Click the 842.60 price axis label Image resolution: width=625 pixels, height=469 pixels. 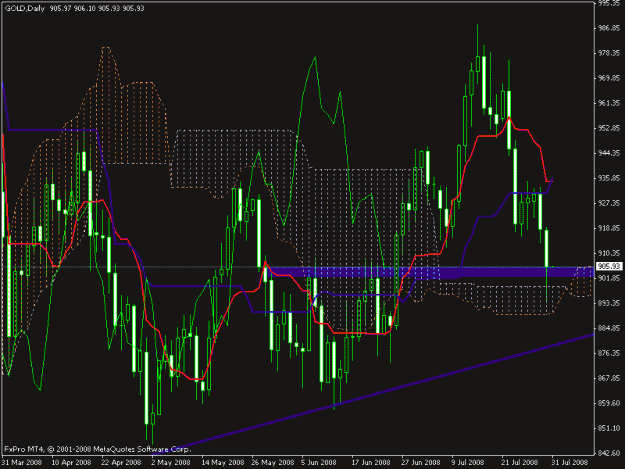click(609, 453)
